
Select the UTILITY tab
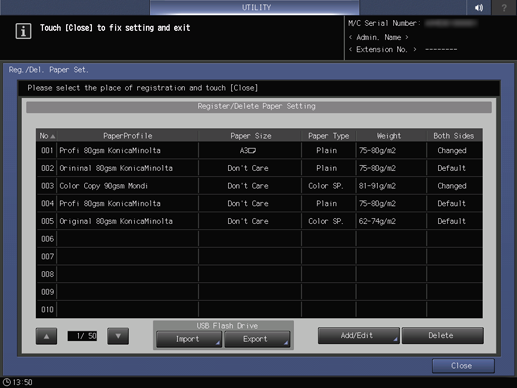pyautogui.click(x=255, y=7)
